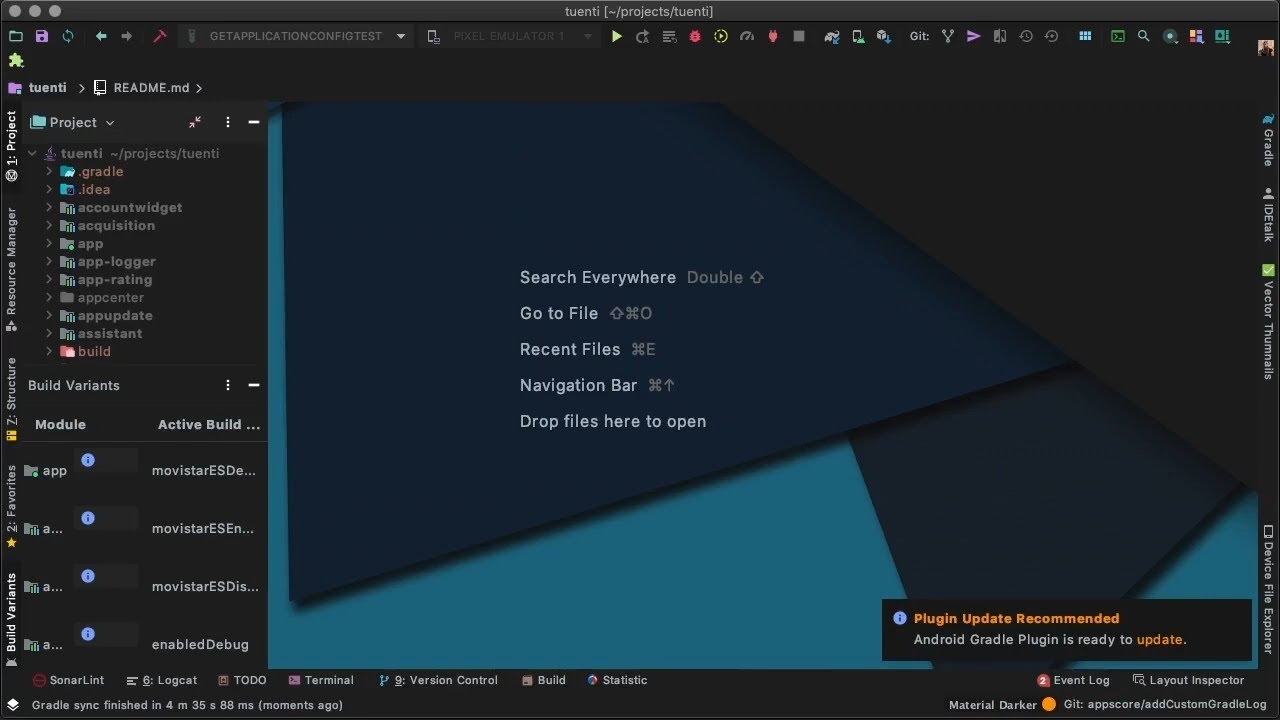Open the Z: Structure side tab
Screen dimensions: 1280x720
(11, 400)
